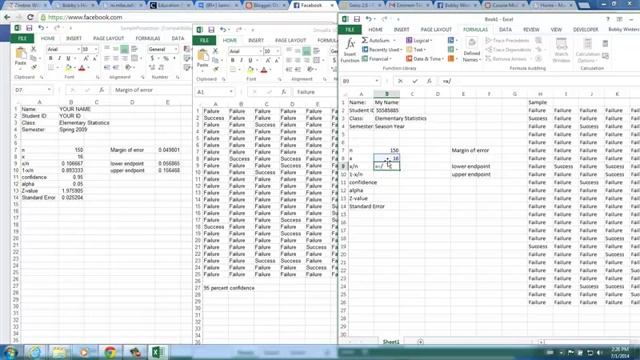Switch to INSERT tab in the left window
Screen dimensions: 640x360
tap(74, 38)
